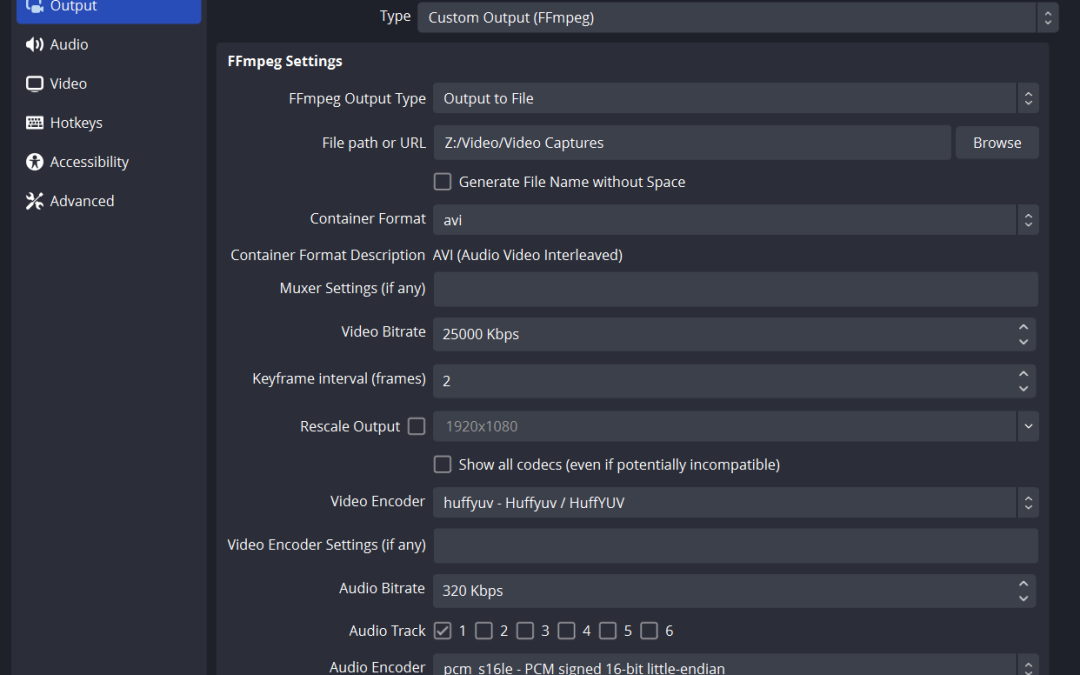1080x675 pixels.
Task: Click the Video Encoder Settings text field
Action: click(x=735, y=546)
